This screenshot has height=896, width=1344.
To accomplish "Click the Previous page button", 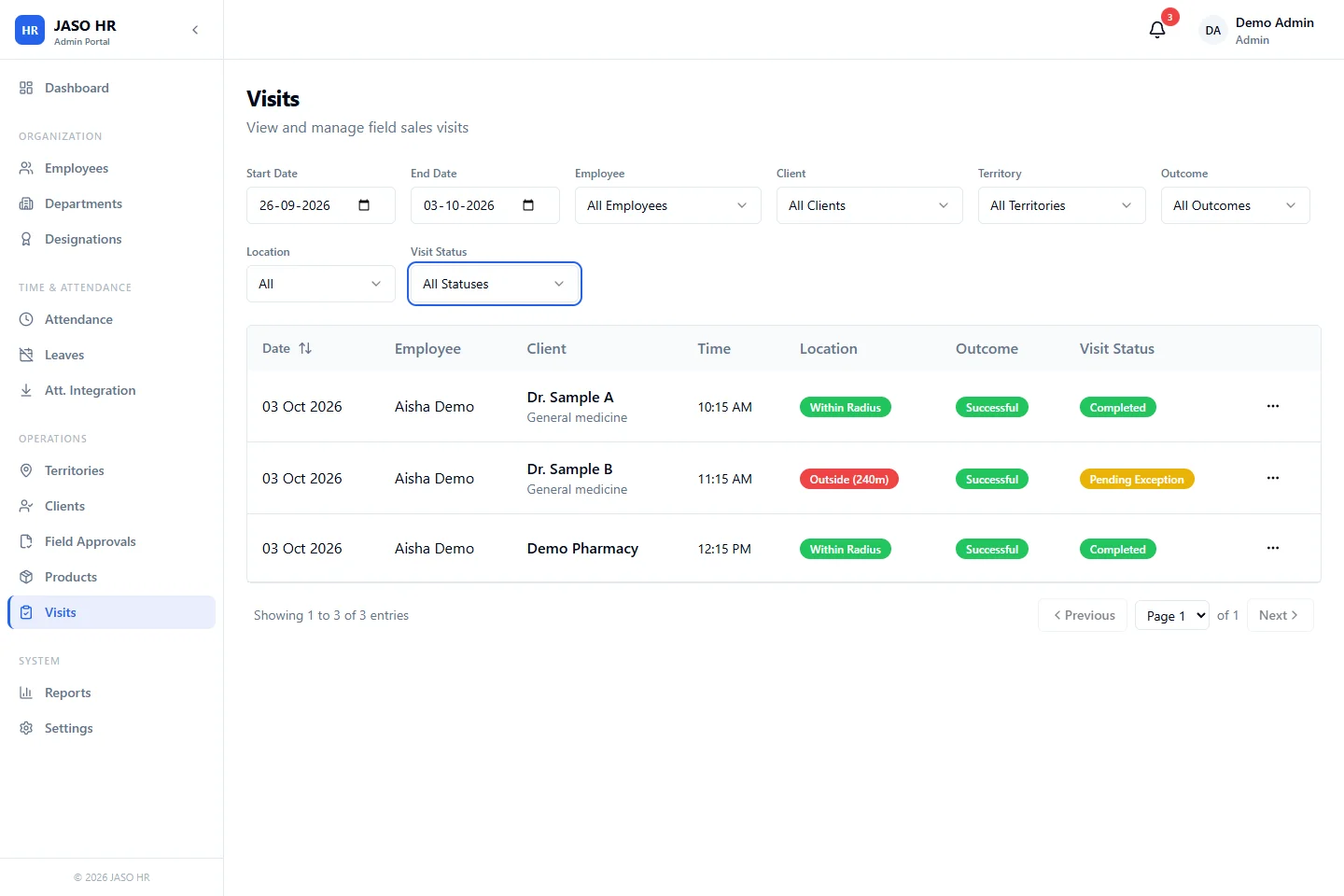I will [1083, 615].
